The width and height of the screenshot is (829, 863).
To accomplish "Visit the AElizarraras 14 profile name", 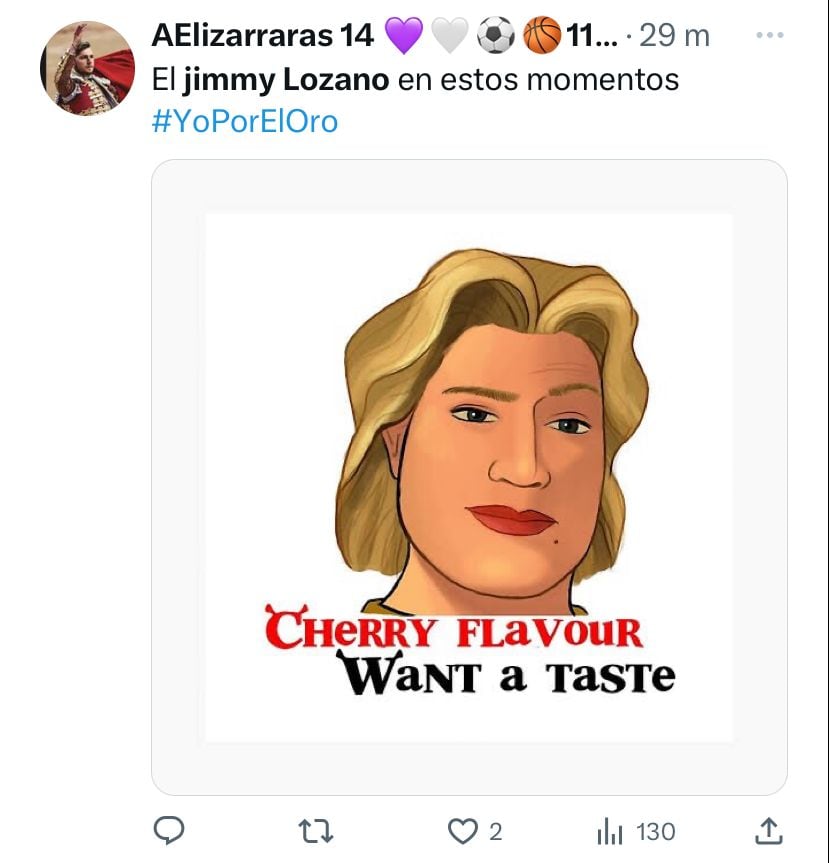I will [262, 36].
